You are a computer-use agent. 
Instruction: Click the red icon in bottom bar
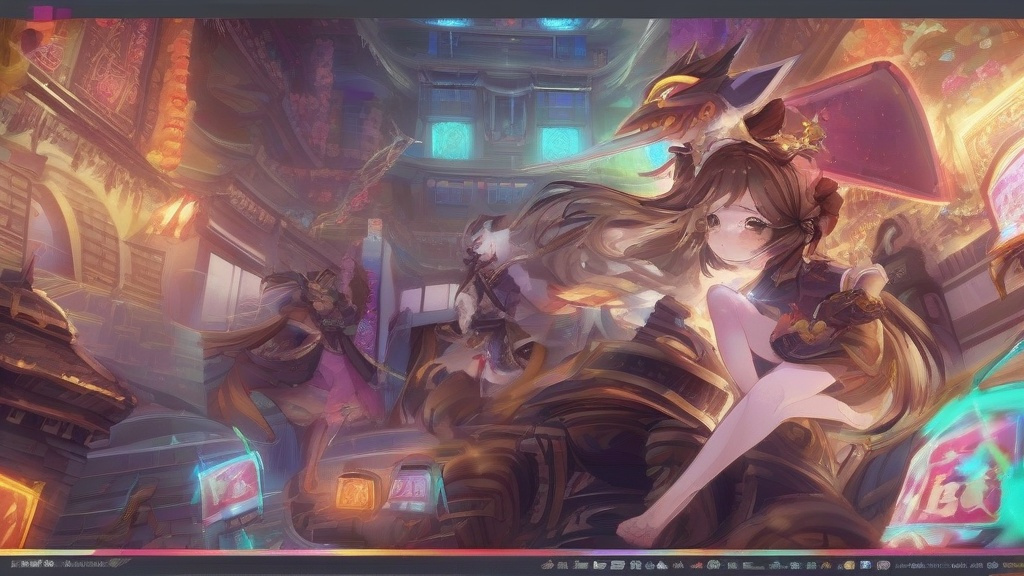tap(695, 566)
